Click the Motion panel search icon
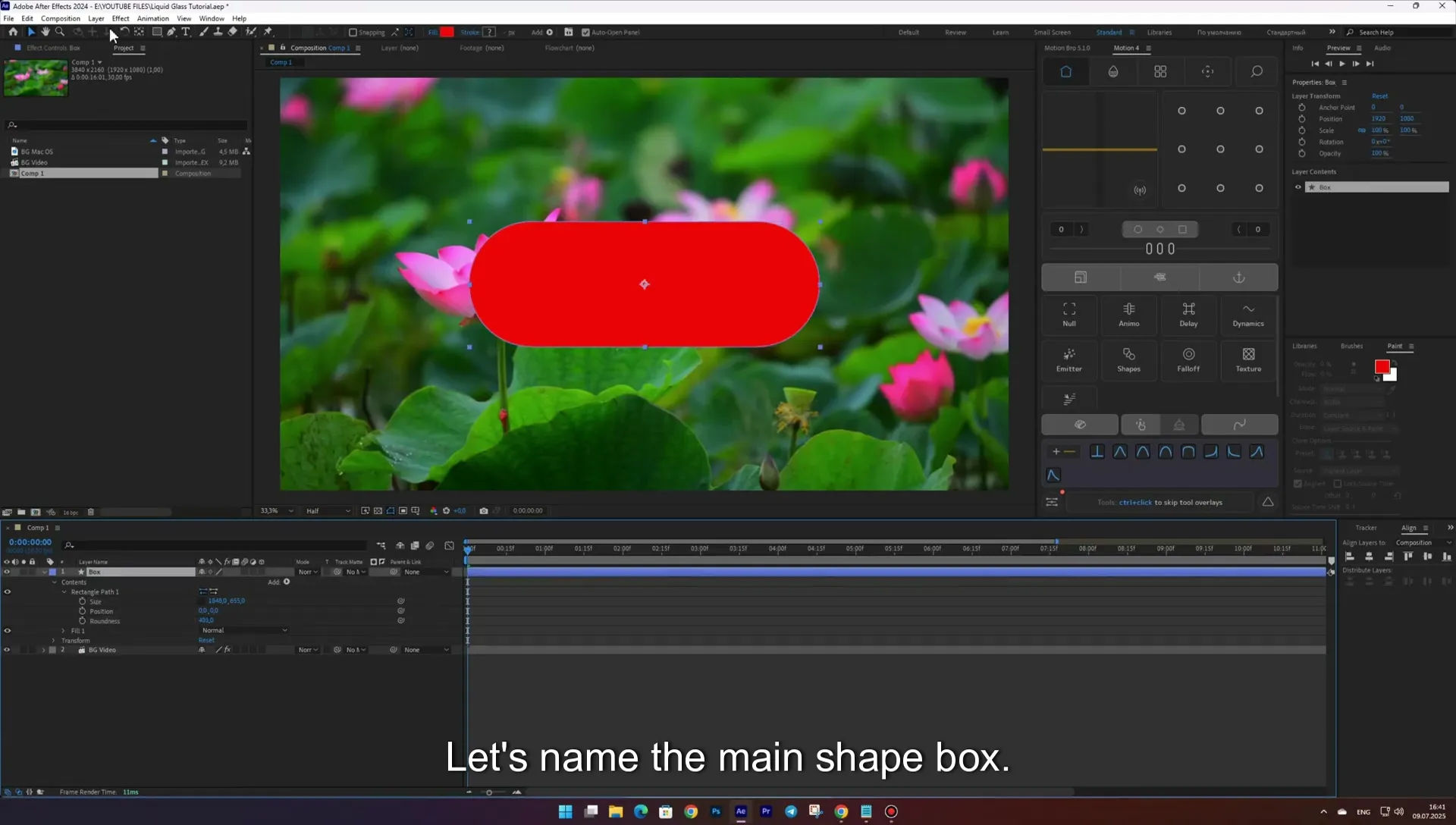 tap(1257, 71)
